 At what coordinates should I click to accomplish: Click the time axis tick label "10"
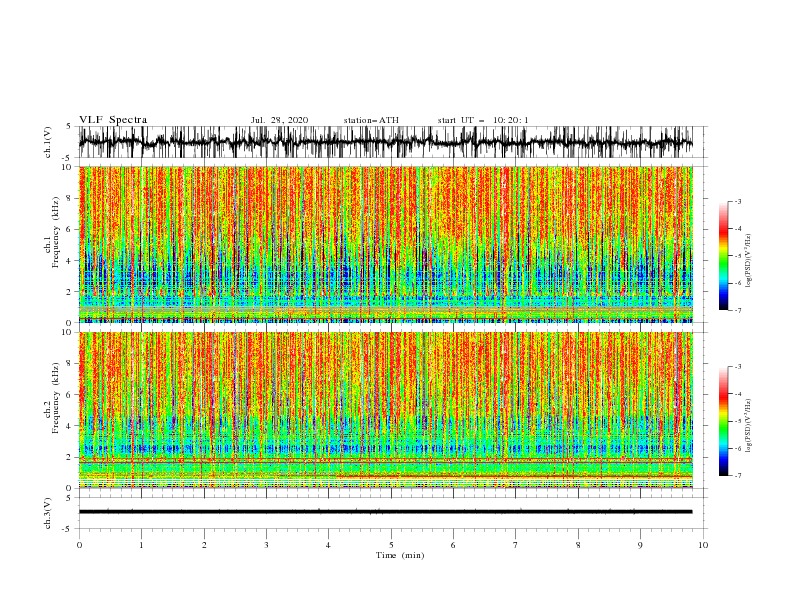tap(703, 545)
